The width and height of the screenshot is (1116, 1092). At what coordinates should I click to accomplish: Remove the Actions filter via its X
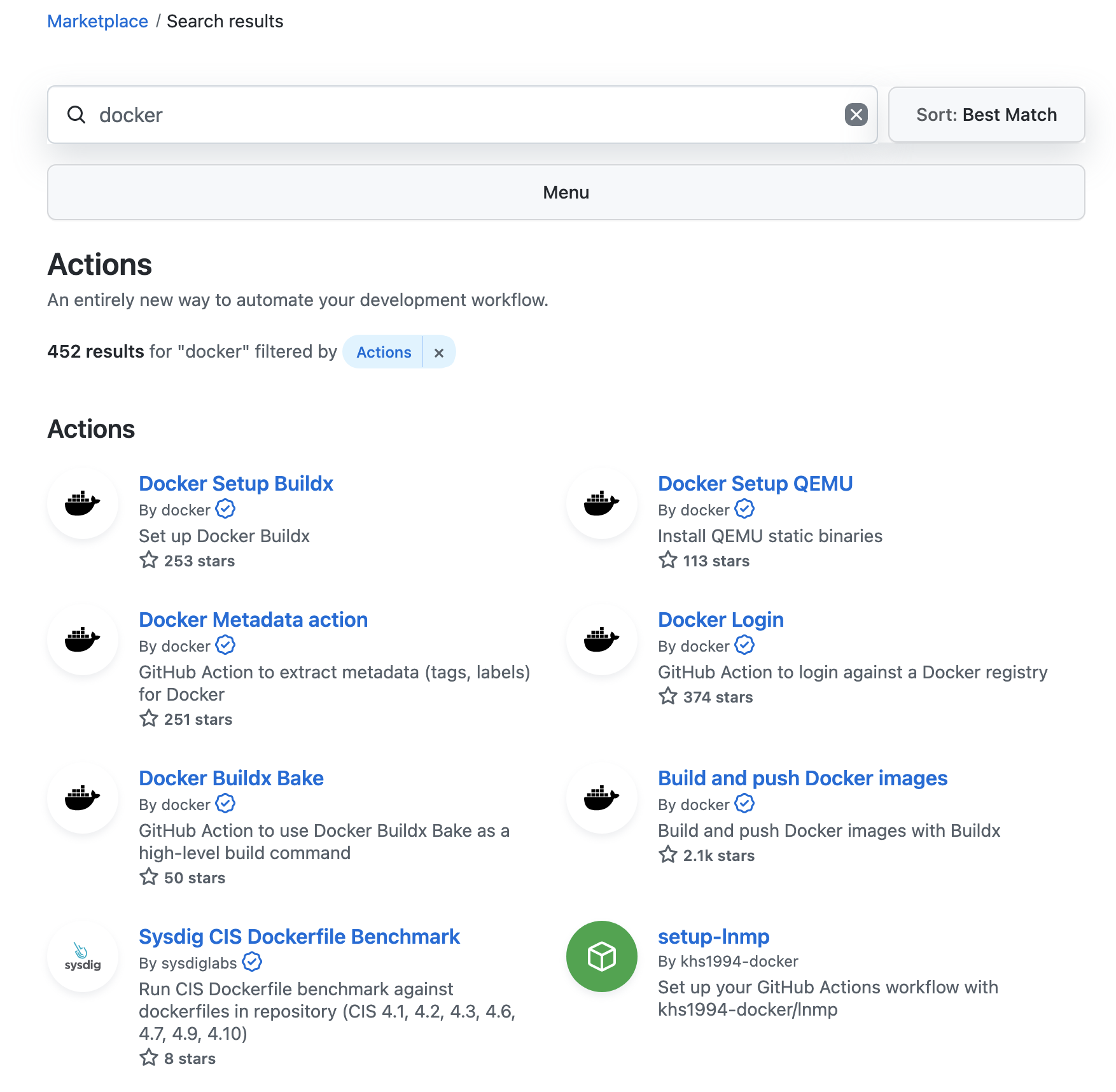pos(439,352)
